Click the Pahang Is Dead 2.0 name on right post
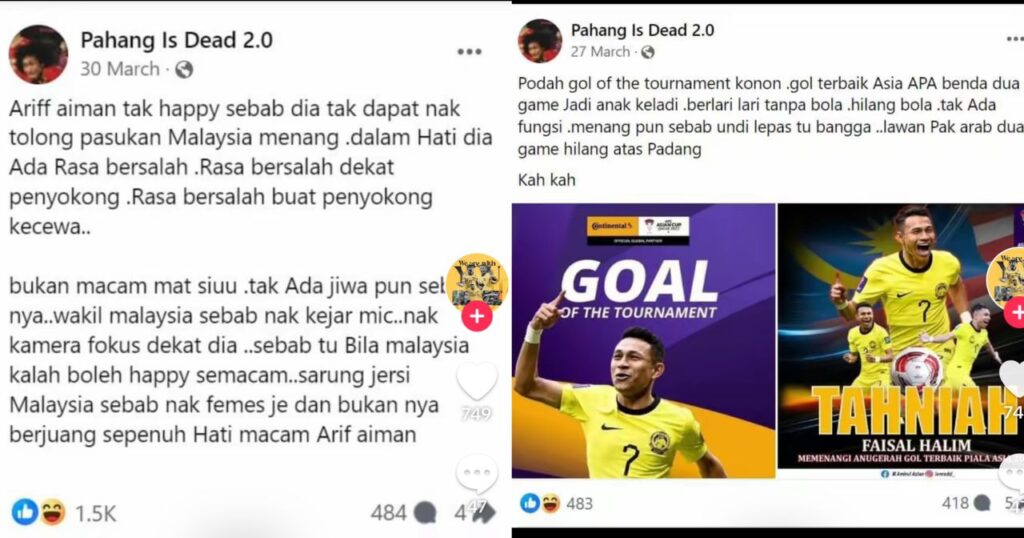Screen dimensions: 1024x538 [x=643, y=30]
